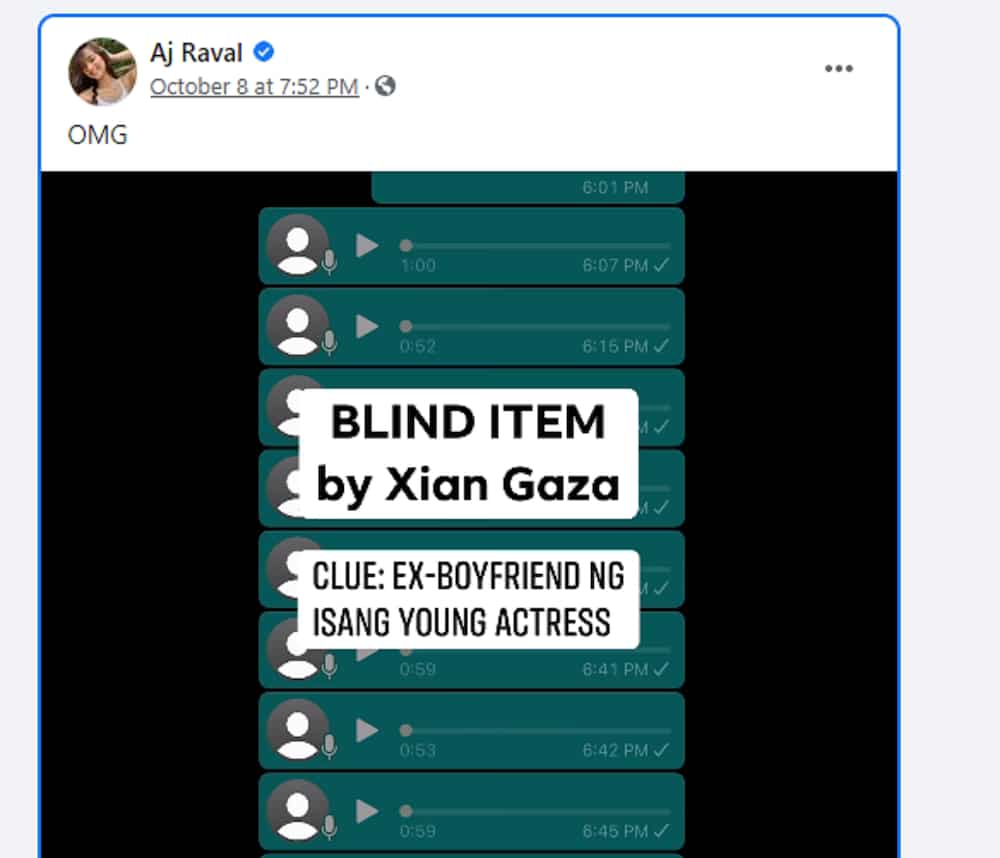Click the globe public audience icon
Image resolution: width=1000 pixels, height=858 pixels.
coord(385,85)
